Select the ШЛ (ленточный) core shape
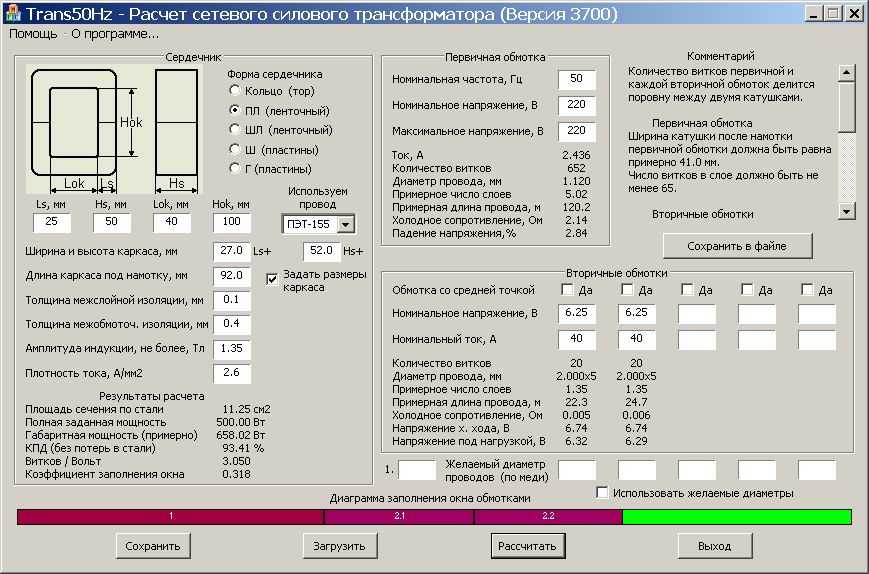869x574 pixels. pos(280,130)
